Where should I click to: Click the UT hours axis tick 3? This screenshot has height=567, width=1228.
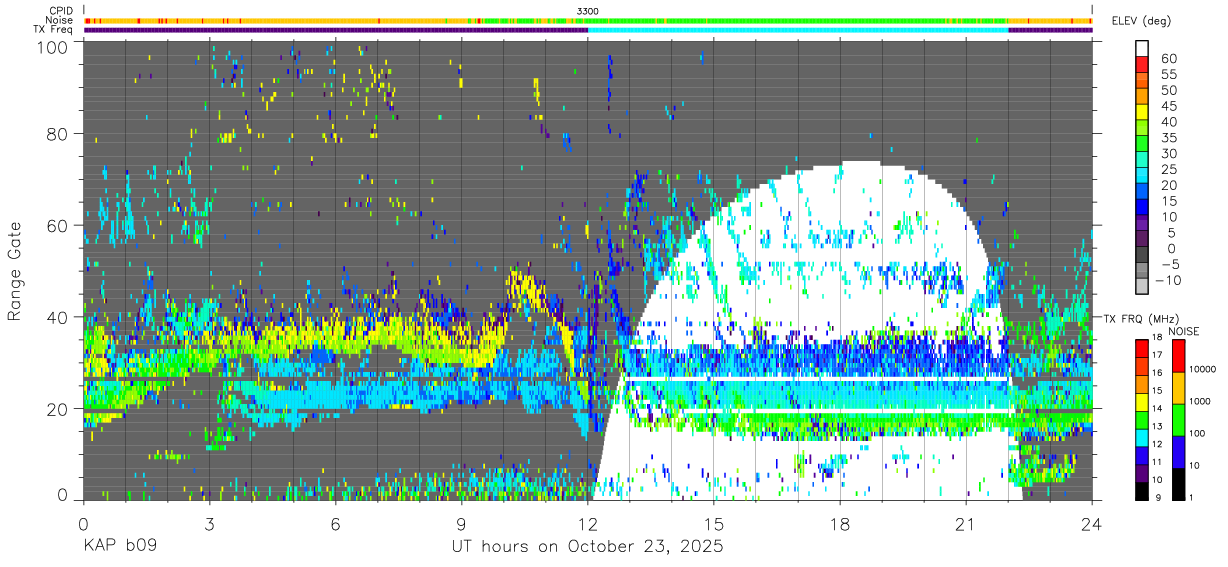pos(210,524)
